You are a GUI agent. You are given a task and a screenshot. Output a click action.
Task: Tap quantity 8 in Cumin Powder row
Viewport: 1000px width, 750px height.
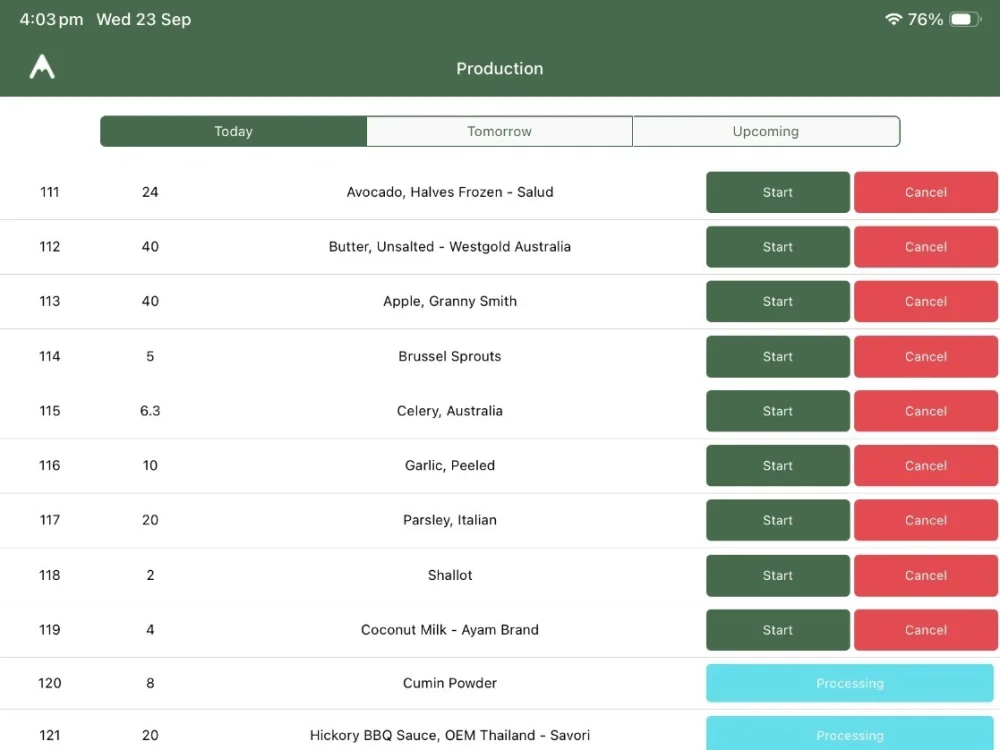(150, 683)
